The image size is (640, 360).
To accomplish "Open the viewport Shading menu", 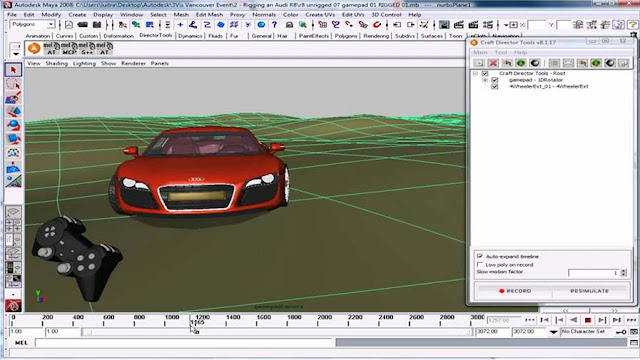I will click(56, 63).
